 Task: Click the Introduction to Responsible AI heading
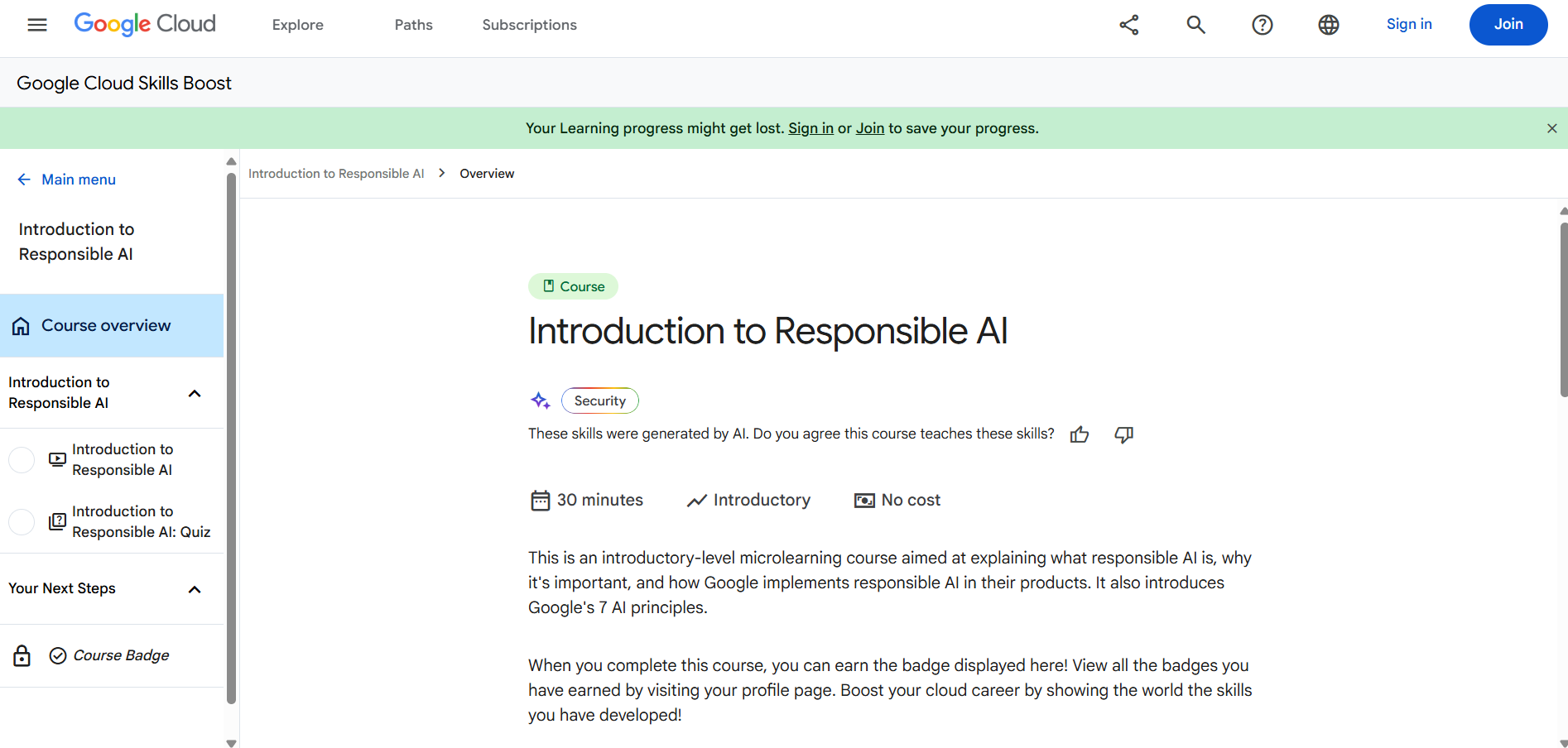(767, 331)
